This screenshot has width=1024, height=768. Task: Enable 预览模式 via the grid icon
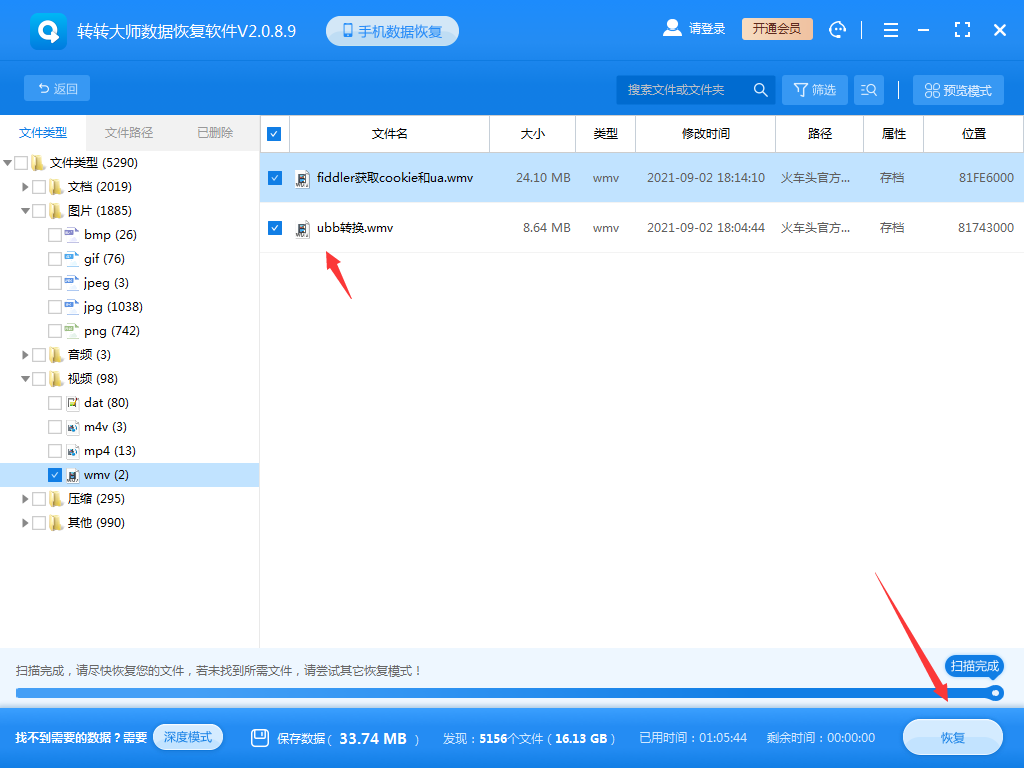pyautogui.click(x=958, y=89)
